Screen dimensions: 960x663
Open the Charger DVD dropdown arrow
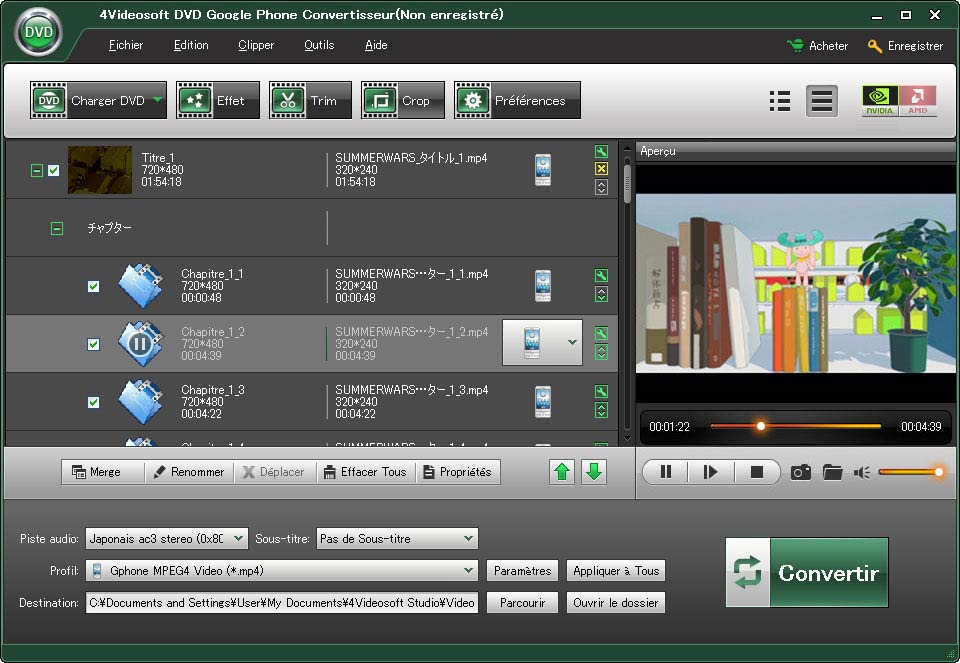tap(158, 100)
